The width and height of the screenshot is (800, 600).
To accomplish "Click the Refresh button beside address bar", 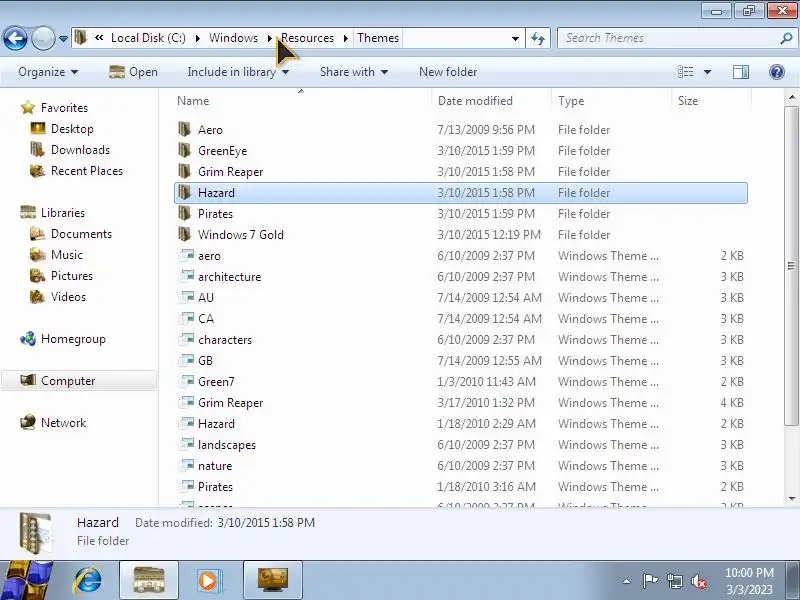I will [538, 38].
